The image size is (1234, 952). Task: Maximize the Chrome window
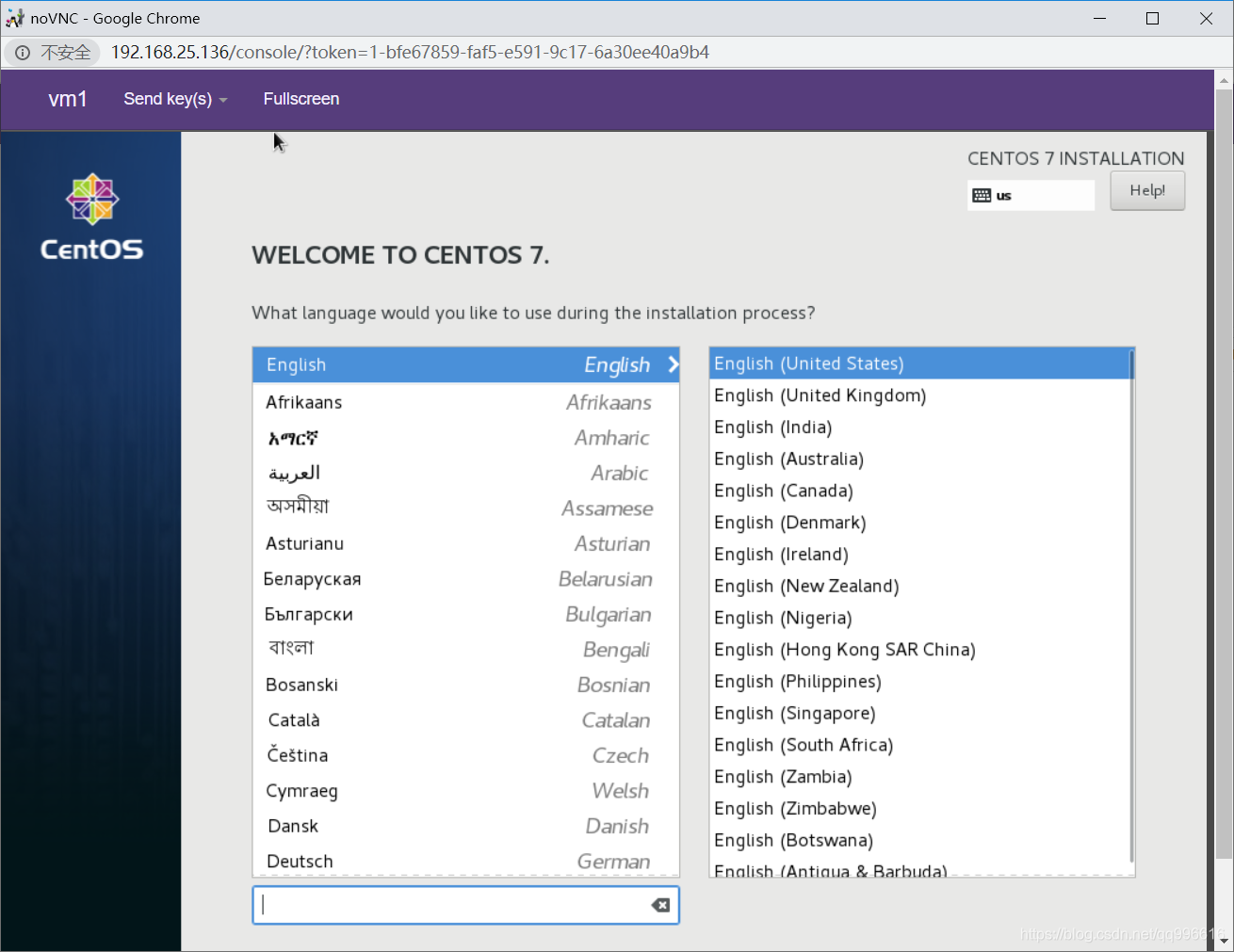pyautogui.click(x=1152, y=18)
